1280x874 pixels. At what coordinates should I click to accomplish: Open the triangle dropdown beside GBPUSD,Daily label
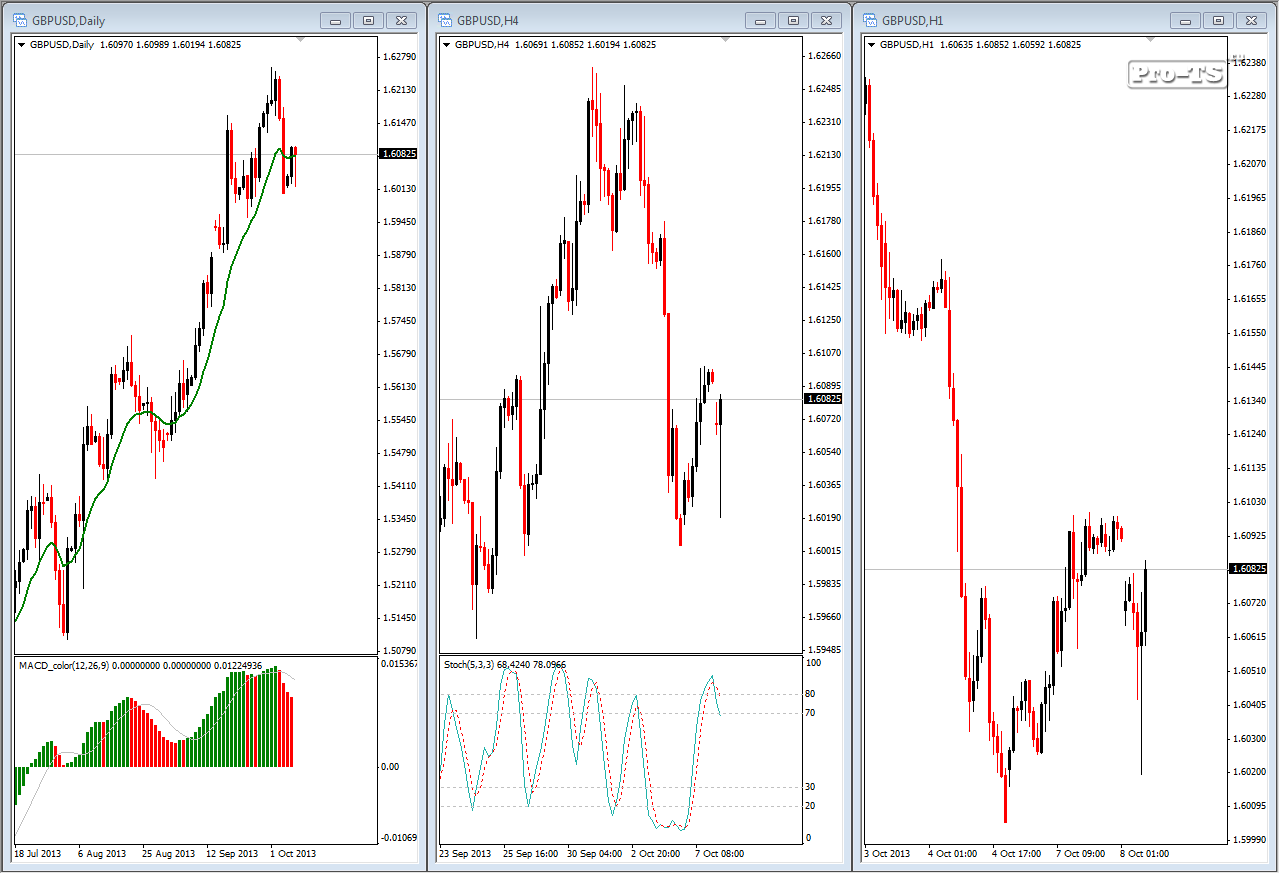[x=22, y=45]
